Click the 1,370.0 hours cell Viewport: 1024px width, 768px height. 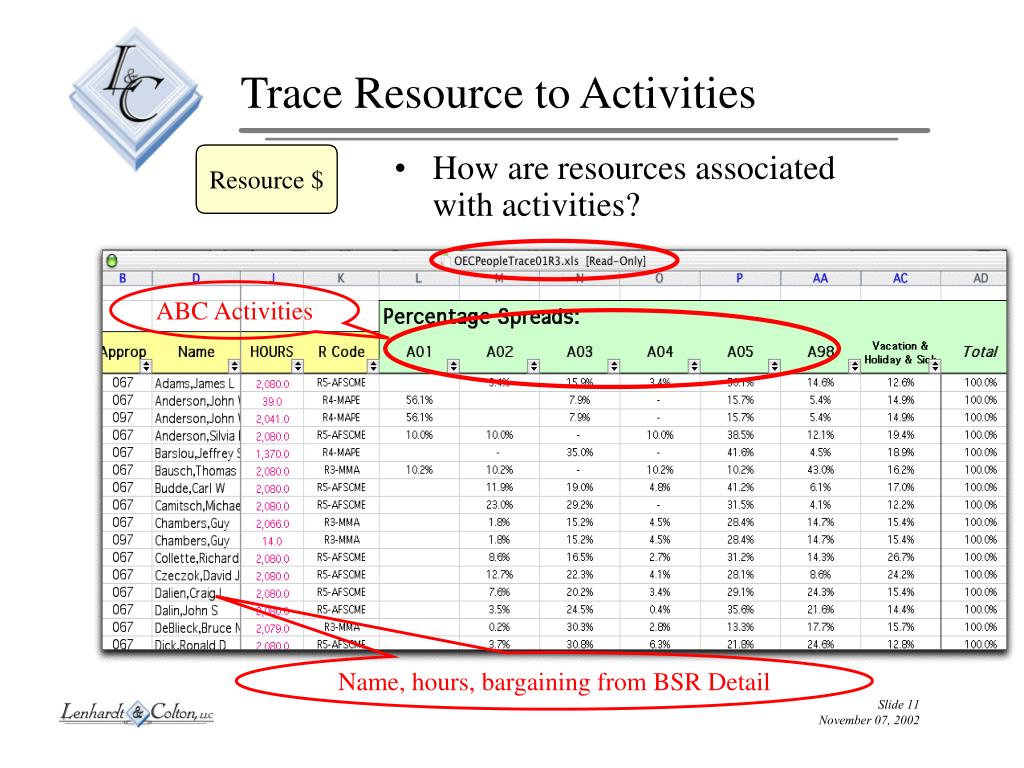pyautogui.click(x=272, y=453)
